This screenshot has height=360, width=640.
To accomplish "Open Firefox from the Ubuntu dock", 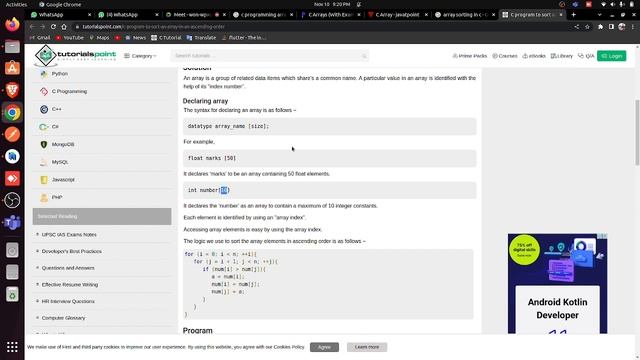I will click(x=12, y=24).
